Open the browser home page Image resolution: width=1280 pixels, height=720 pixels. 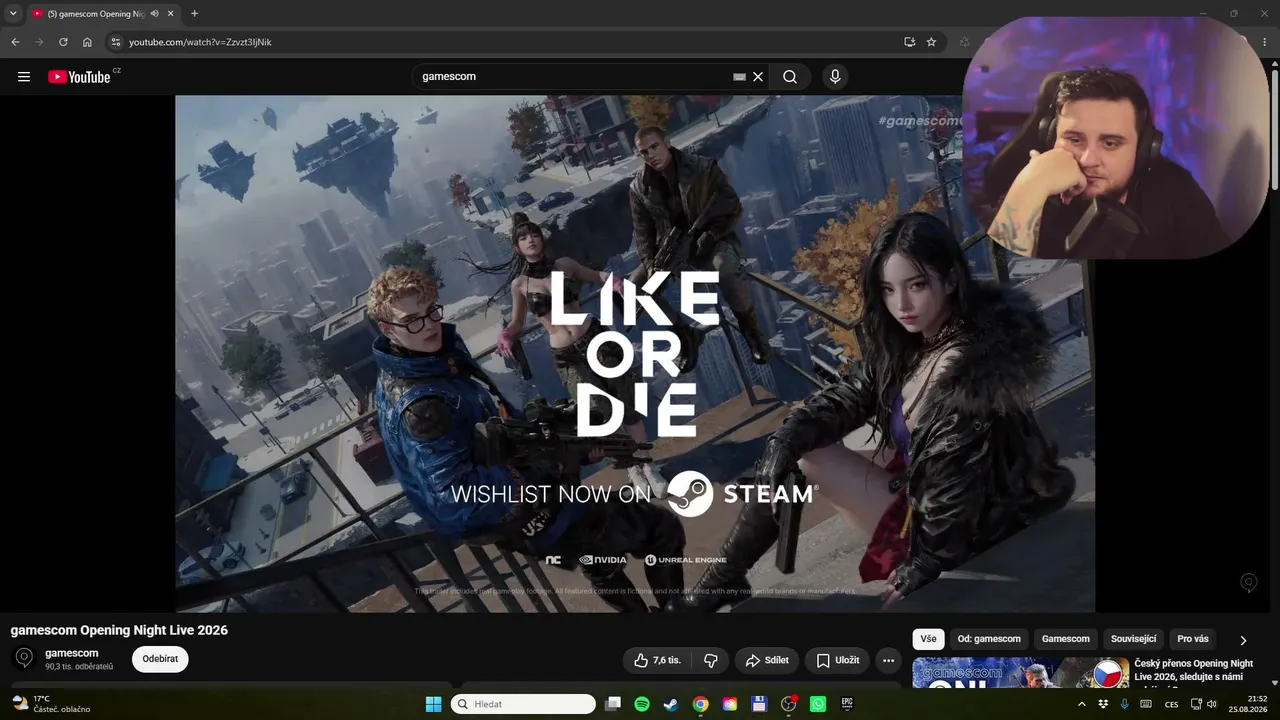coord(87,42)
